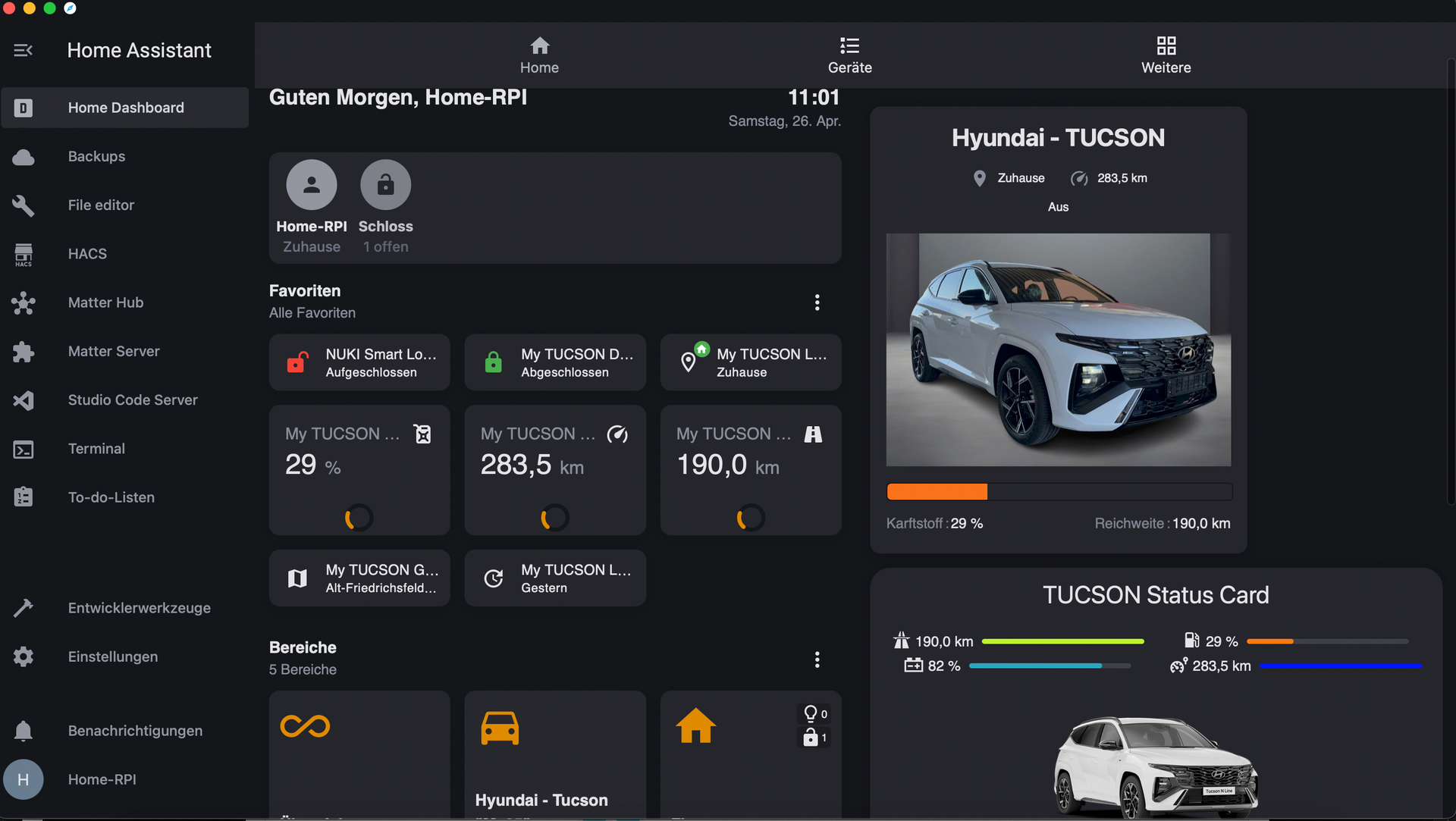Click the battery icon in Status Card

click(x=913, y=666)
